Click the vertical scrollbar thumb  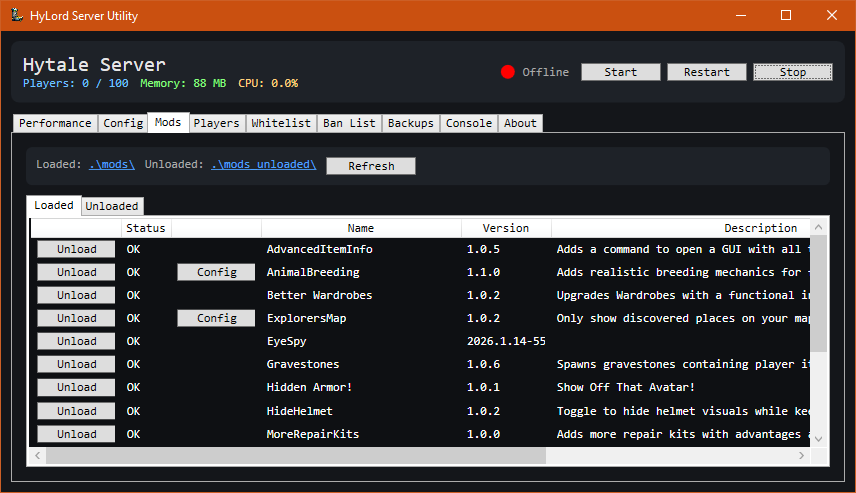click(818, 294)
